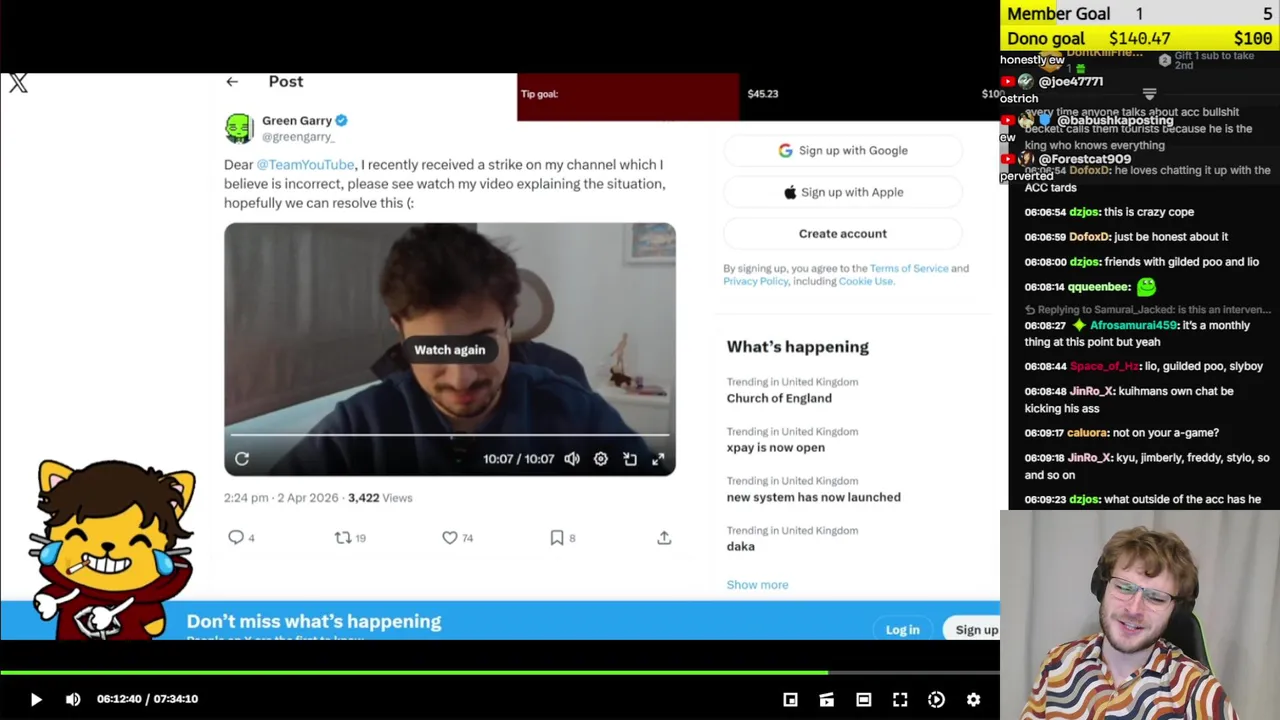Image resolution: width=1280 pixels, height=720 pixels.
Task: Click chat username @babushkaposting
Action: pyautogui.click(x=1115, y=120)
